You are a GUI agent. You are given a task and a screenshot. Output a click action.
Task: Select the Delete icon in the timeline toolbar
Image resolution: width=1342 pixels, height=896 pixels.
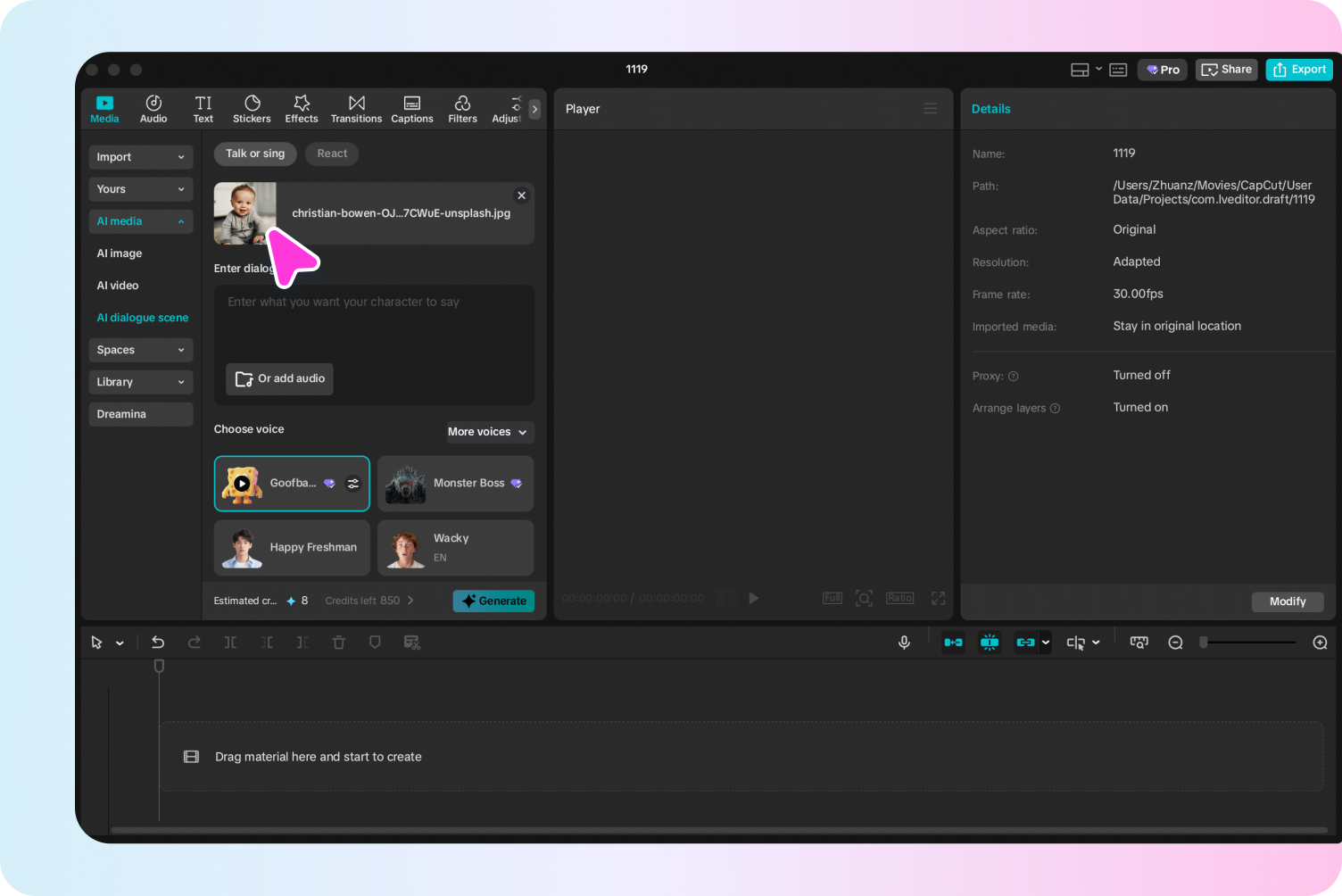coord(339,642)
